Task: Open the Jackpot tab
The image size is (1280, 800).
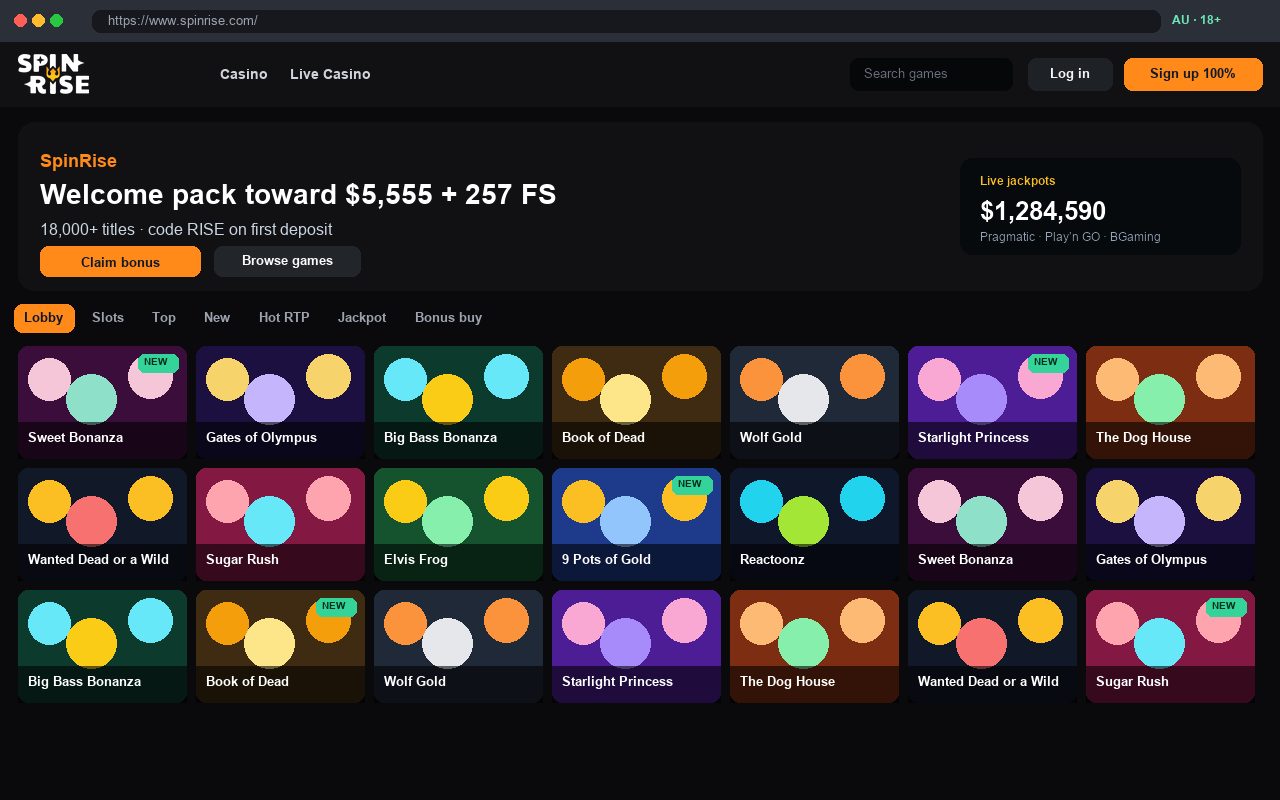Action: click(x=362, y=318)
